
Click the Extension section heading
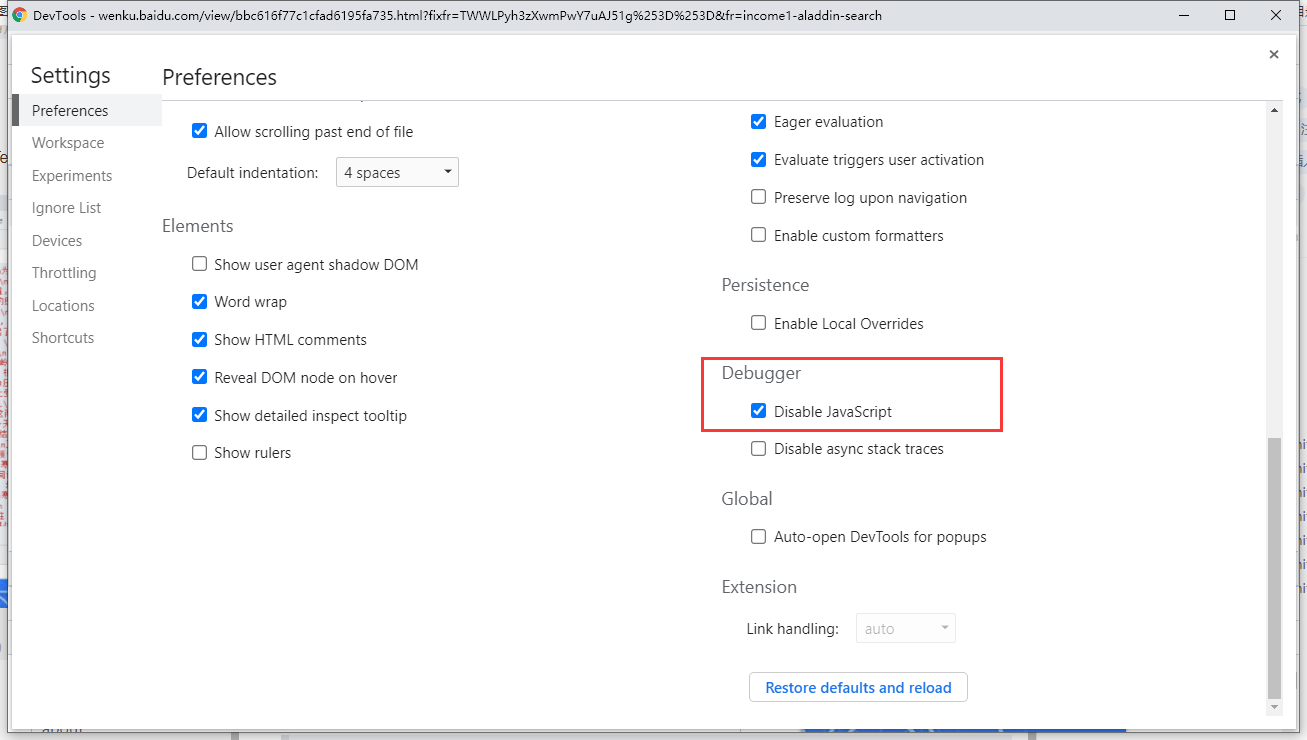759,587
